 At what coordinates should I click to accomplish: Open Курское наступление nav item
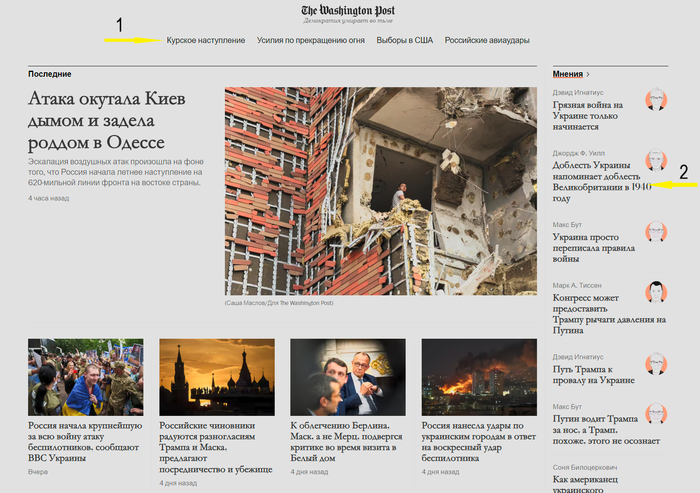pos(205,40)
